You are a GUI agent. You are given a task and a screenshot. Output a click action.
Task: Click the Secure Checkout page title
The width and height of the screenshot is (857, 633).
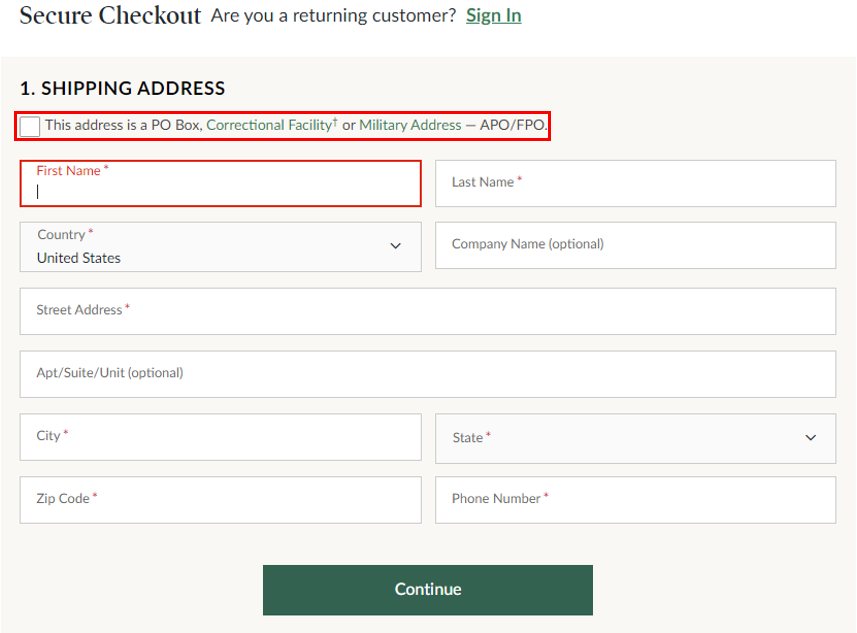(110, 15)
